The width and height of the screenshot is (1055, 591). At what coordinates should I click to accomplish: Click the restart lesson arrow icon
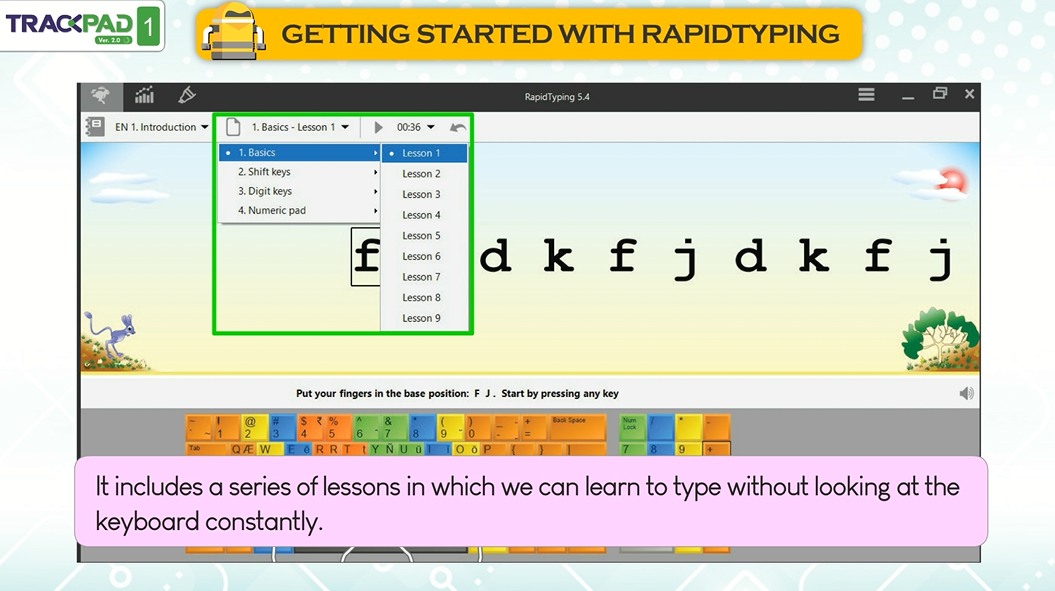[458, 127]
